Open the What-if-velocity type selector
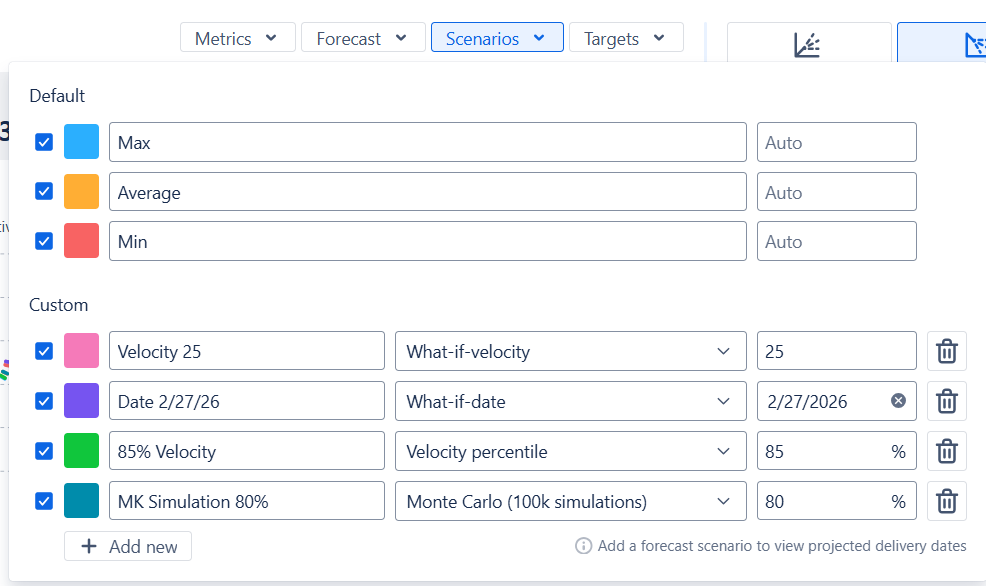986x586 pixels. click(570, 351)
